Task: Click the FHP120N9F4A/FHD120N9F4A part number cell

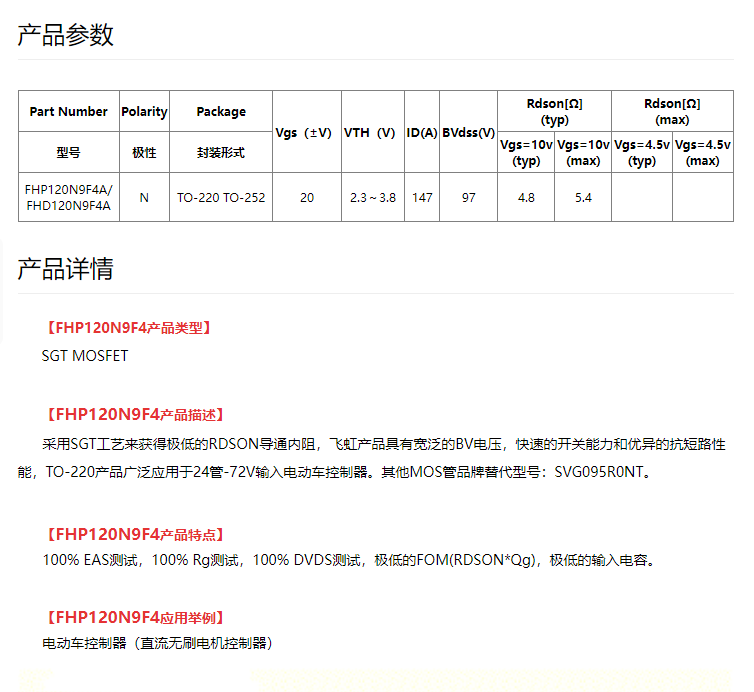Action: tap(69, 197)
